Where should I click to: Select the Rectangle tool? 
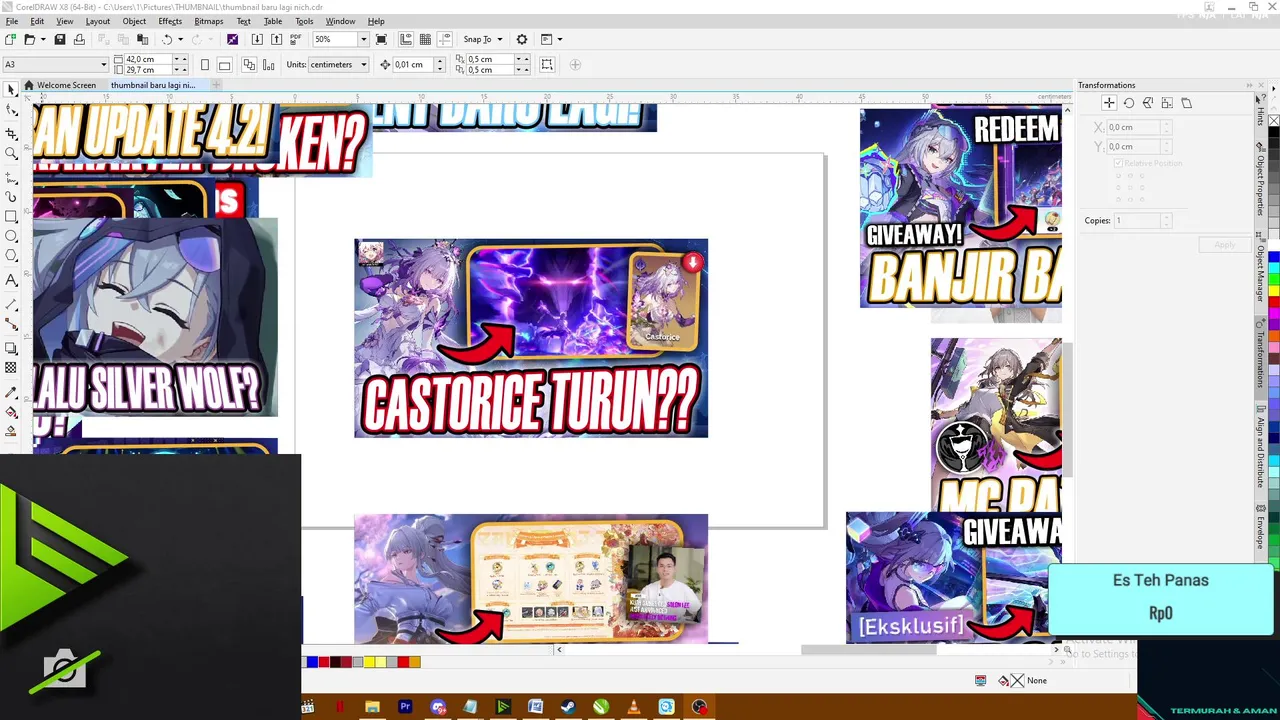[x=11, y=216]
